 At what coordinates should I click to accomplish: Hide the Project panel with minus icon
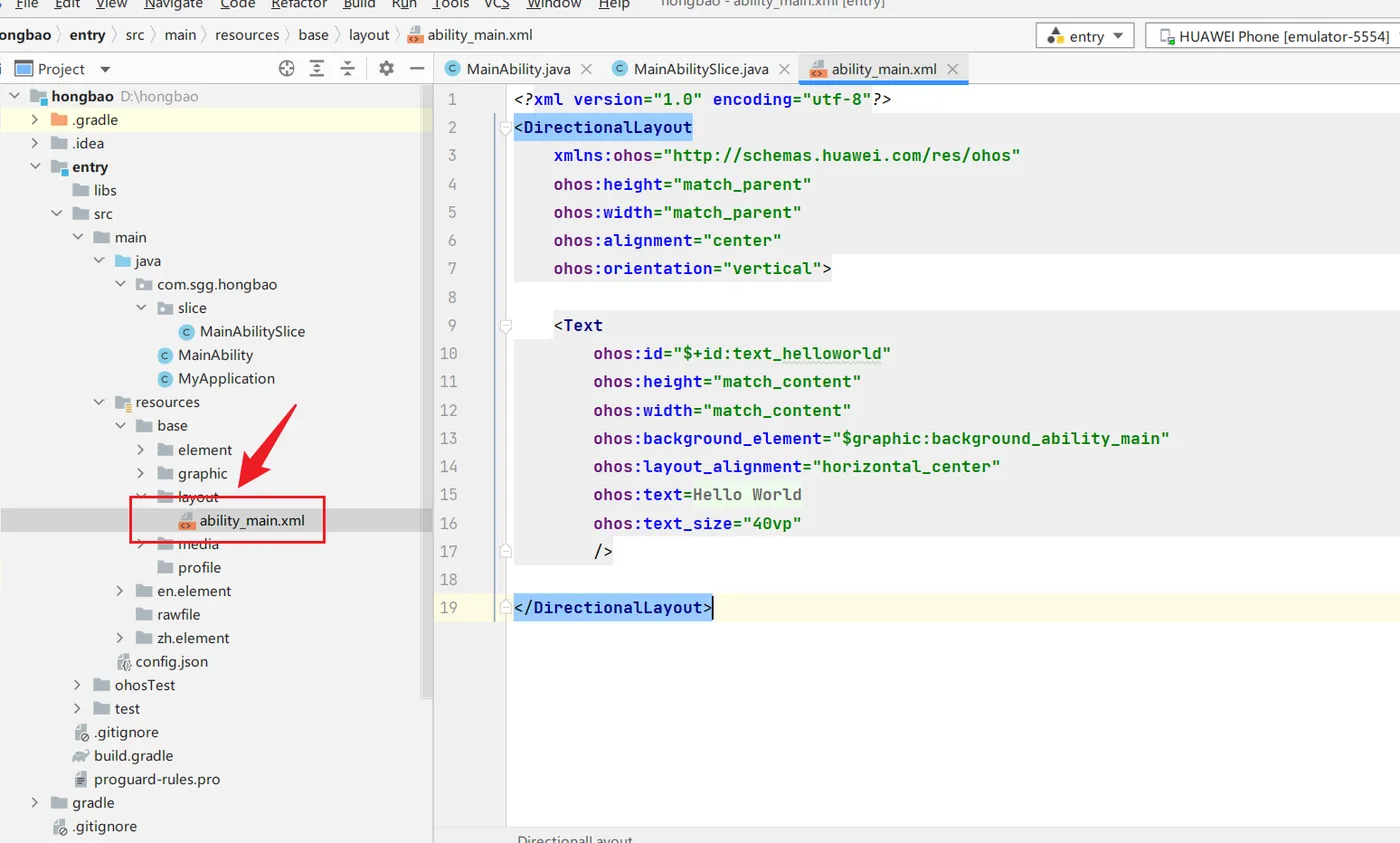pos(417,68)
